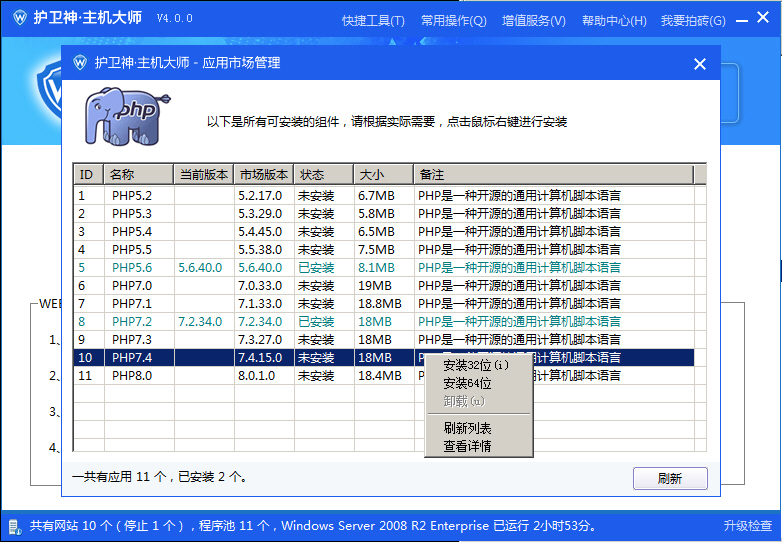Sort by the 名称 column header
Viewport: 782px width, 542px height.
pos(139,175)
